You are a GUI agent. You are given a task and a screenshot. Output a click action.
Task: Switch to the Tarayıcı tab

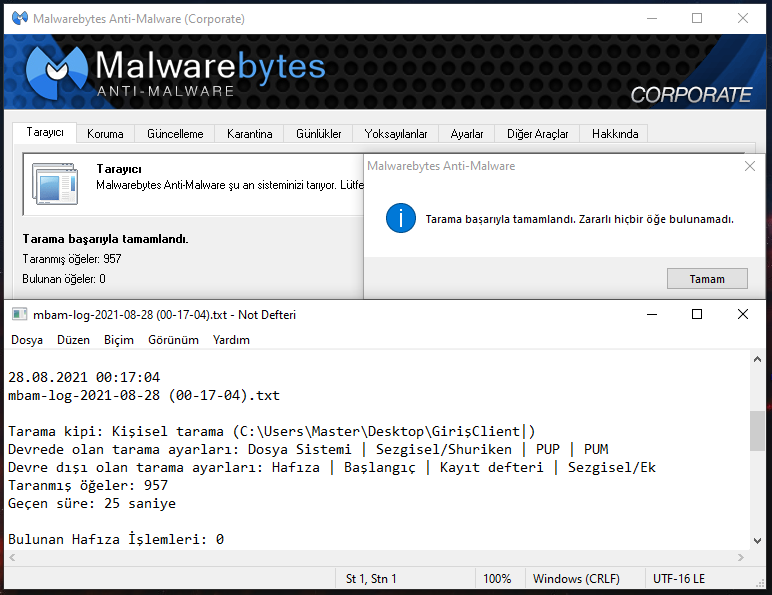pyautogui.click(x=45, y=132)
